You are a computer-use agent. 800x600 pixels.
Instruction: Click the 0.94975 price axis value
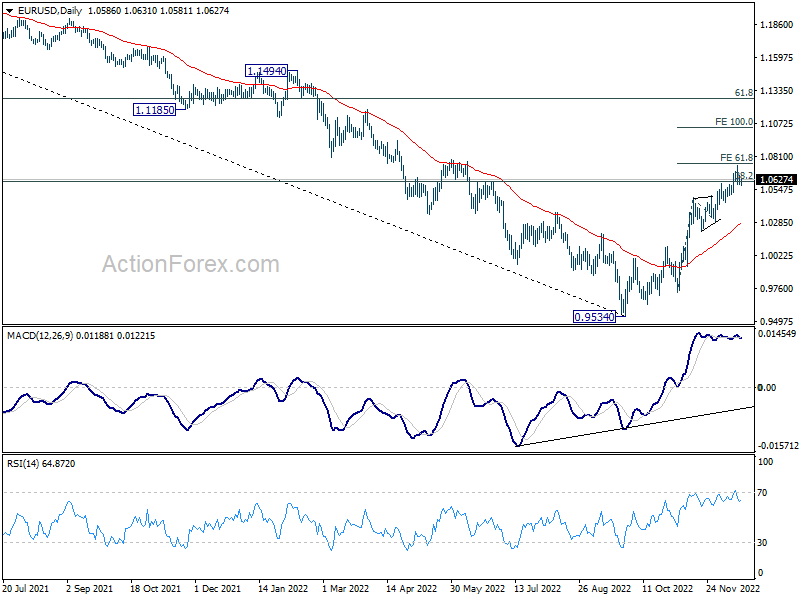(x=777, y=321)
